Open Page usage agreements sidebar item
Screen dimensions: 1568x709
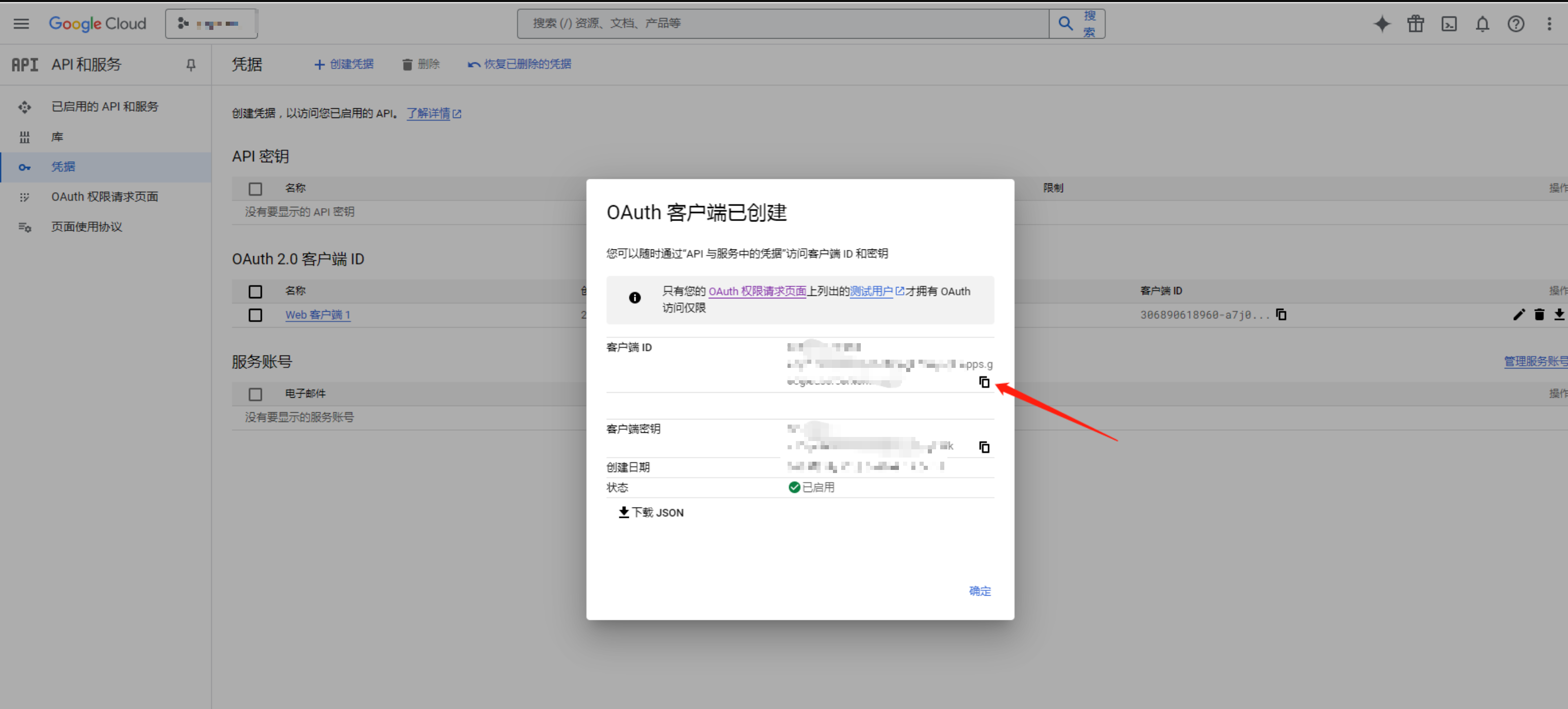[105, 227]
